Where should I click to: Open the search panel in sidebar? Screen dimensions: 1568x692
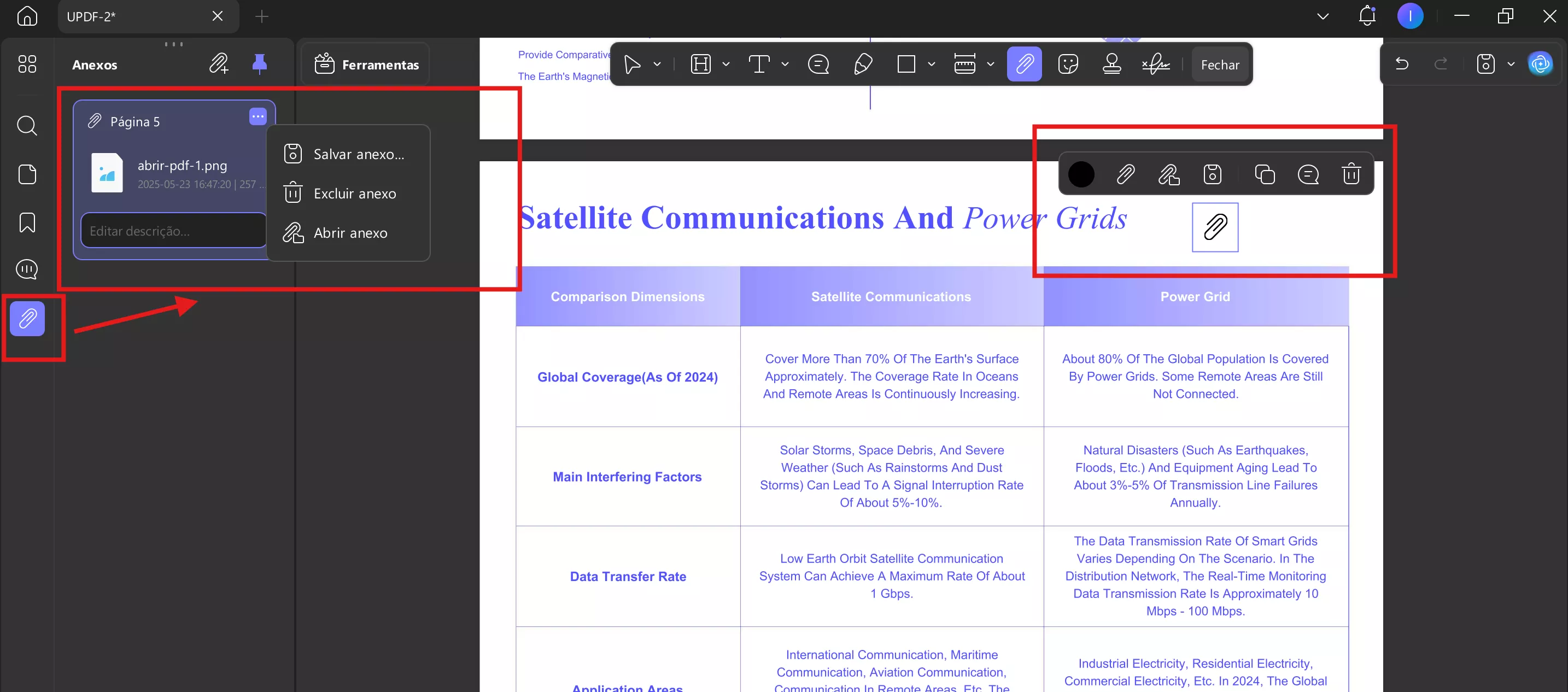click(x=27, y=125)
